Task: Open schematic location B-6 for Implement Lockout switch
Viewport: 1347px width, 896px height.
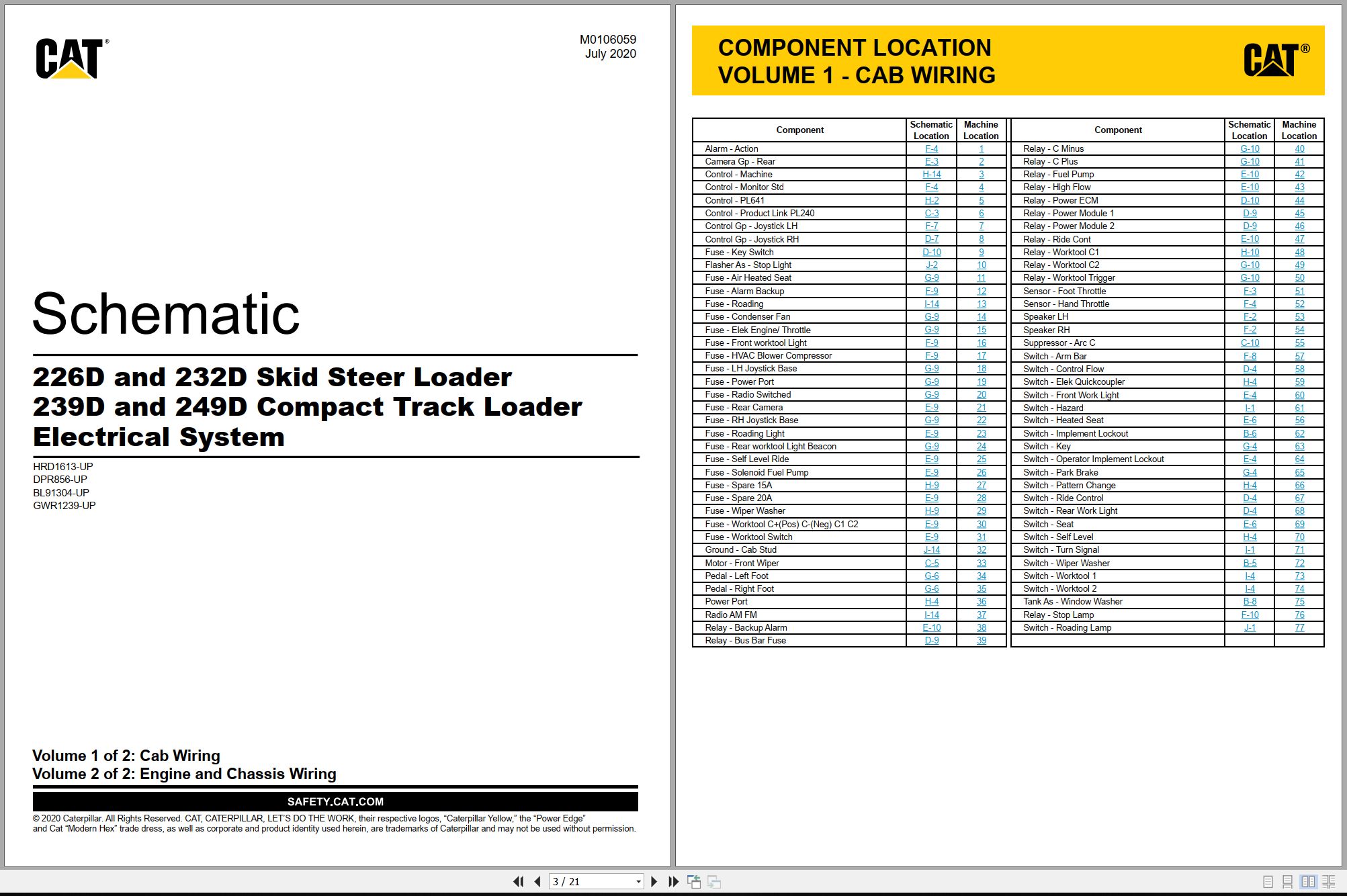Action: point(1250,434)
